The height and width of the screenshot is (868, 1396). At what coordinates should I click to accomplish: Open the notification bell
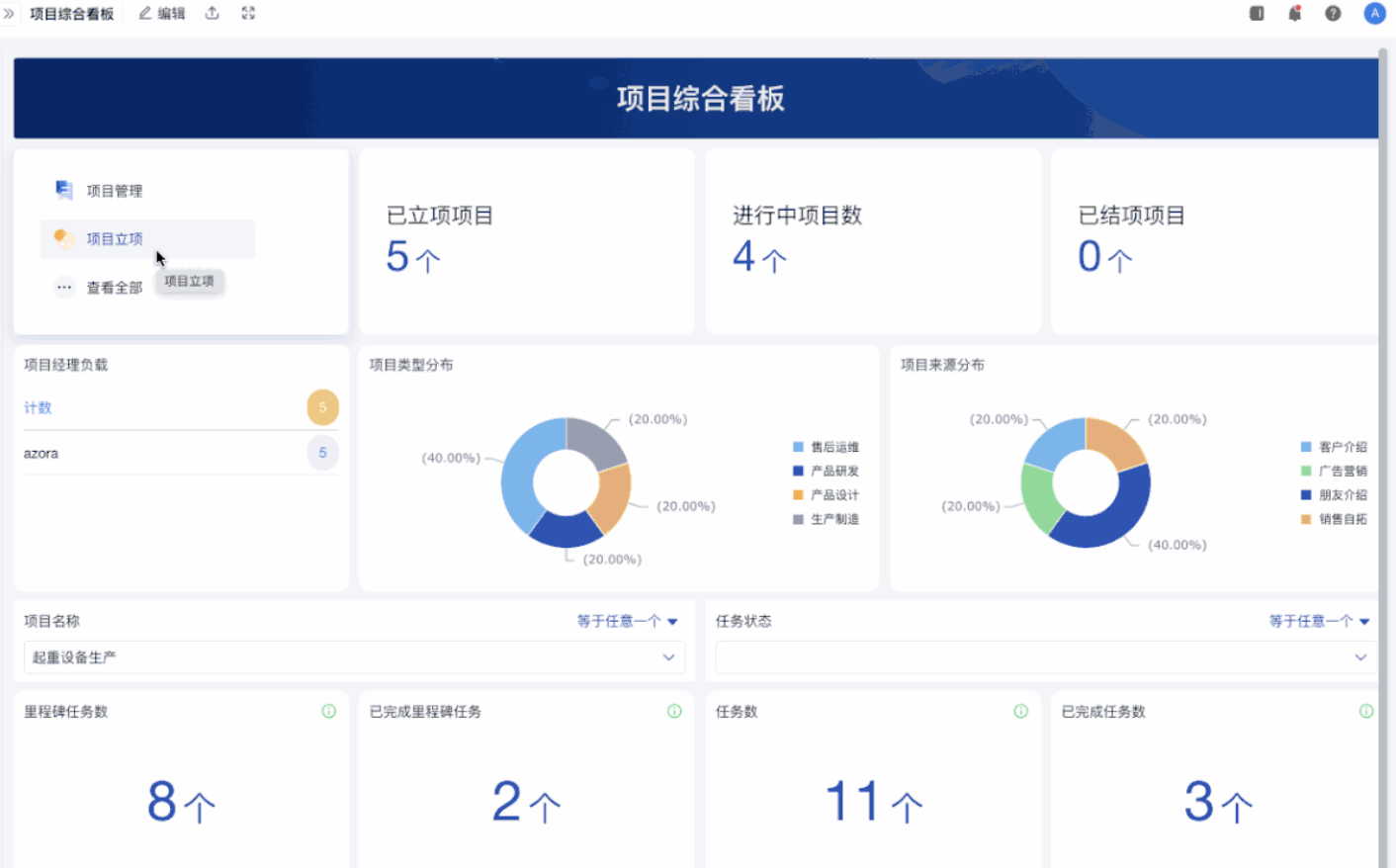[1294, 14]
